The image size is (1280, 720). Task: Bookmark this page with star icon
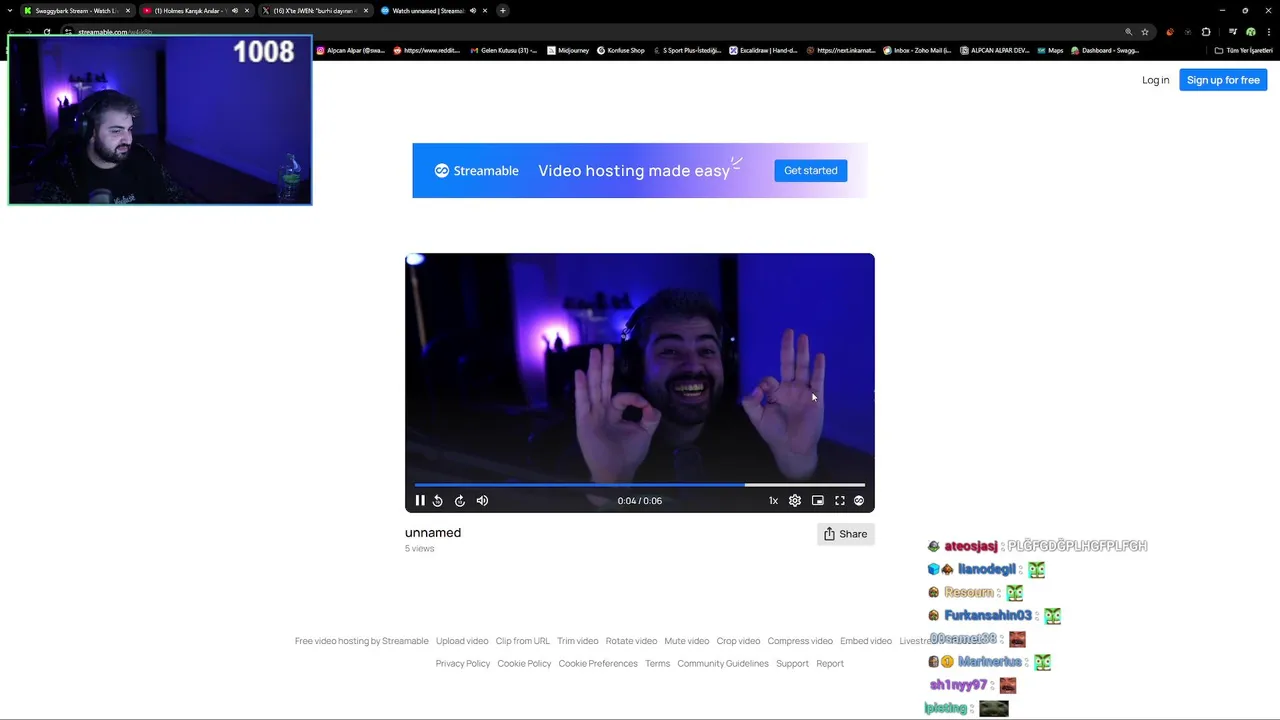(x=1145, y=32)
